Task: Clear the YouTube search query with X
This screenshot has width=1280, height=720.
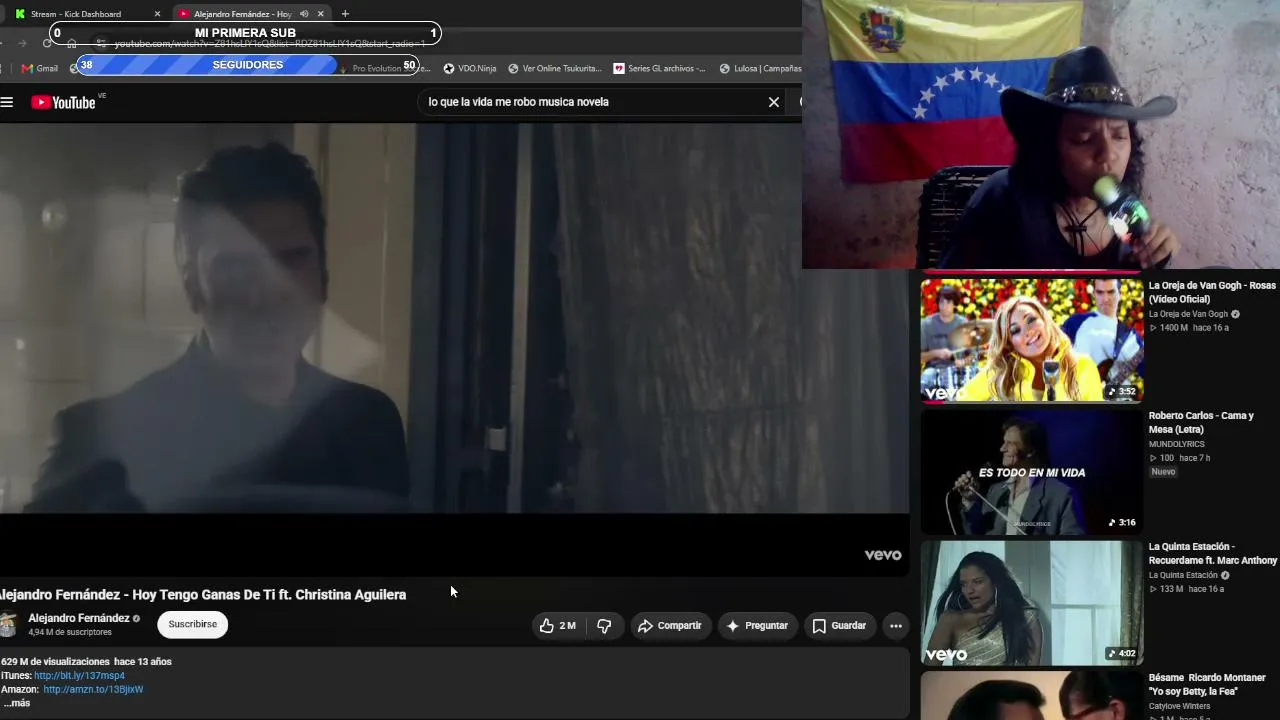Action: pyautogui.click(x=773, y=102)
